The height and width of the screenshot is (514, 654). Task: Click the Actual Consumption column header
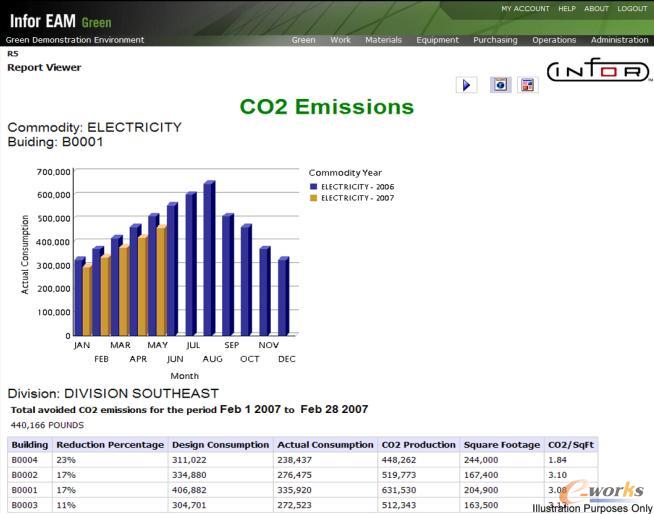(x=325, y=445)
